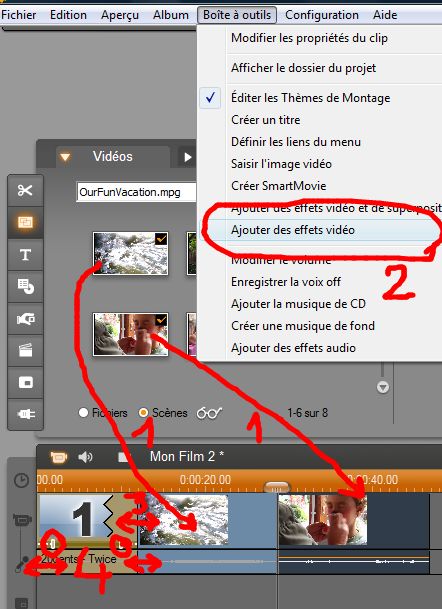Click the play arrow album tab
The width and height of the screenshot is (442, 609).
(x=188, y=157)
